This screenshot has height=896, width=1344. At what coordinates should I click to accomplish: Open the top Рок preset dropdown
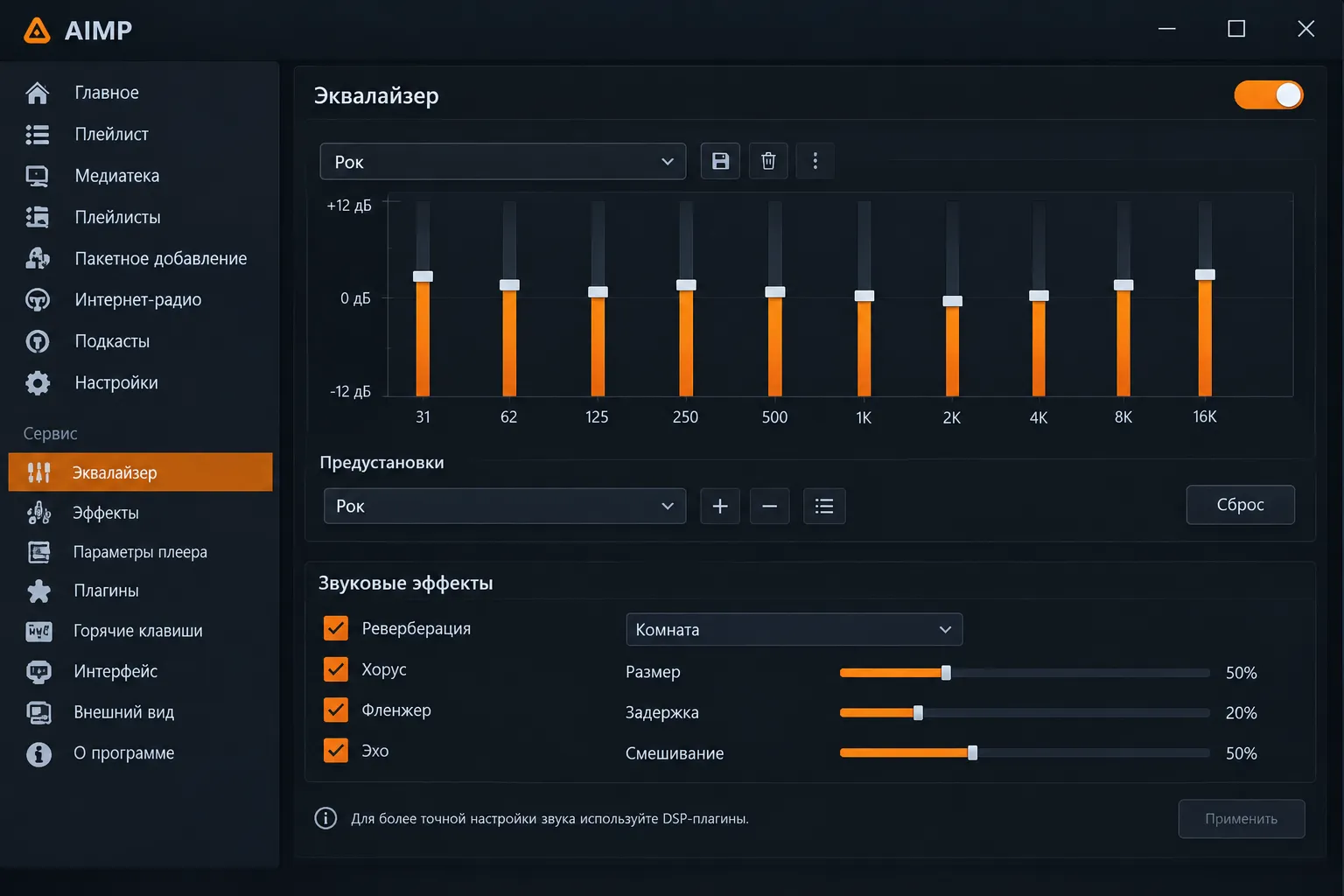[x=503, y=162]
